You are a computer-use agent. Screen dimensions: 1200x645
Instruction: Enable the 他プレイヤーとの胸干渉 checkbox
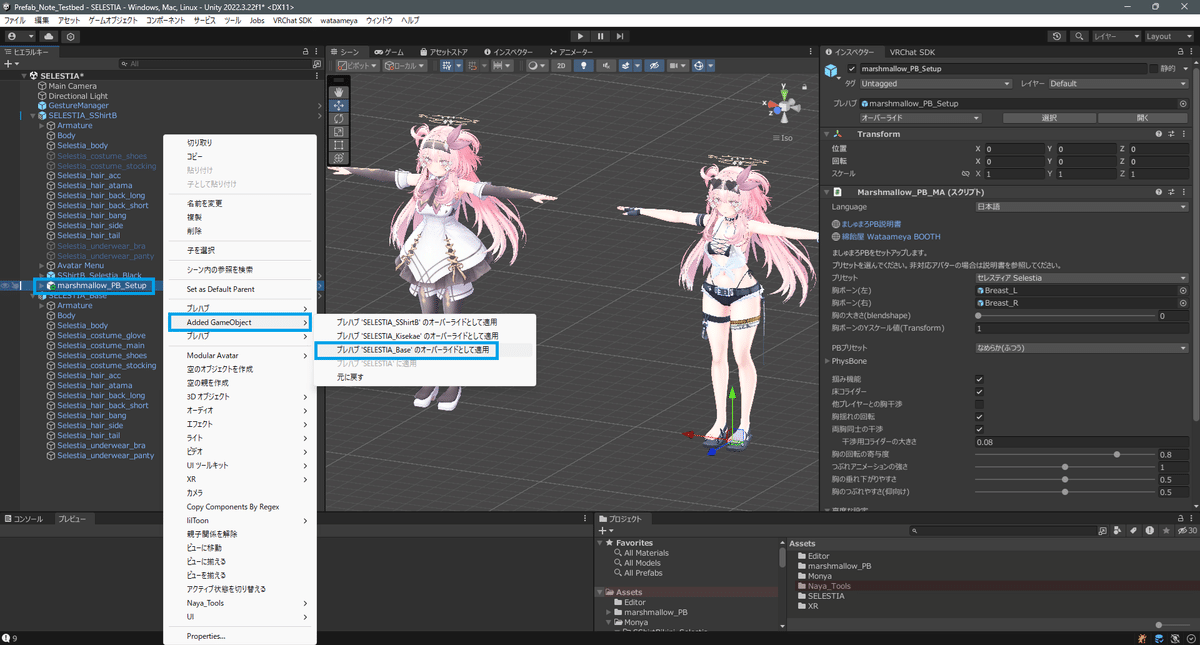coord(979,404)
